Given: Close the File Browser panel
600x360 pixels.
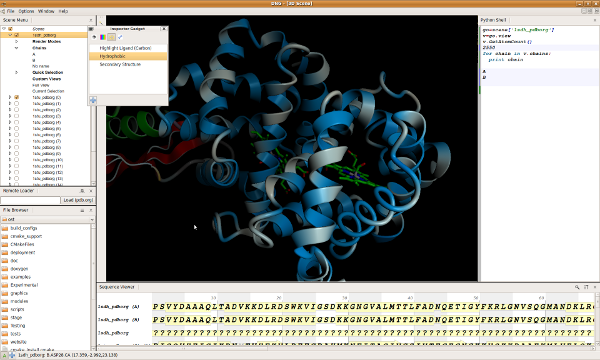Looking at the screenshot, I should coord(91,210).
